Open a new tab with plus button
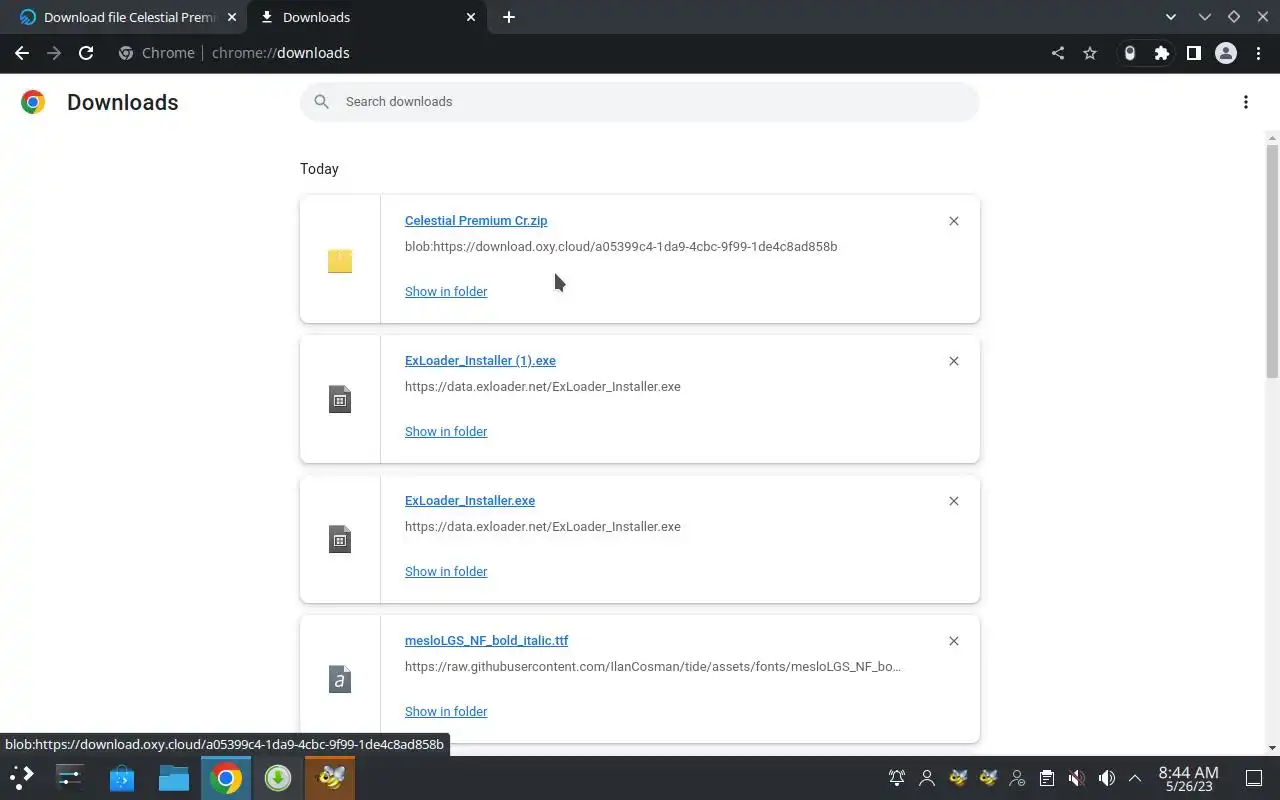 point(509,17)
